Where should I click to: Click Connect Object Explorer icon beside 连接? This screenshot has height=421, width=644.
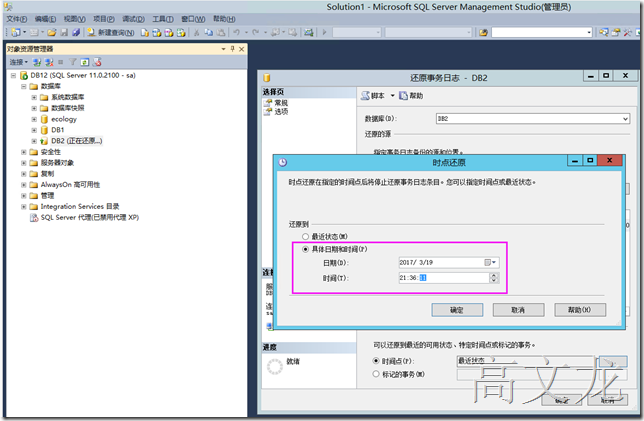(x=37, y=62)
